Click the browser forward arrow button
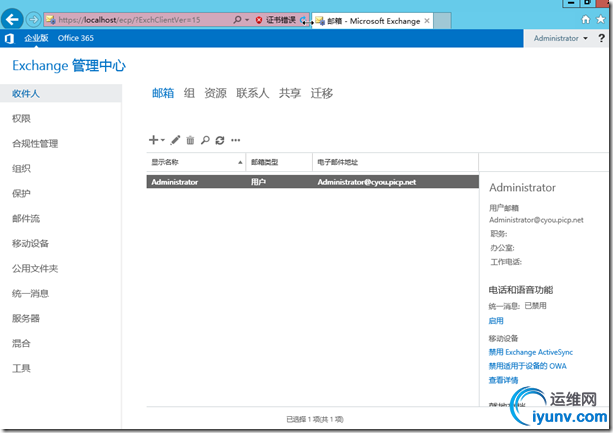This screenshot has width=613, height=433. coord(34,20)
